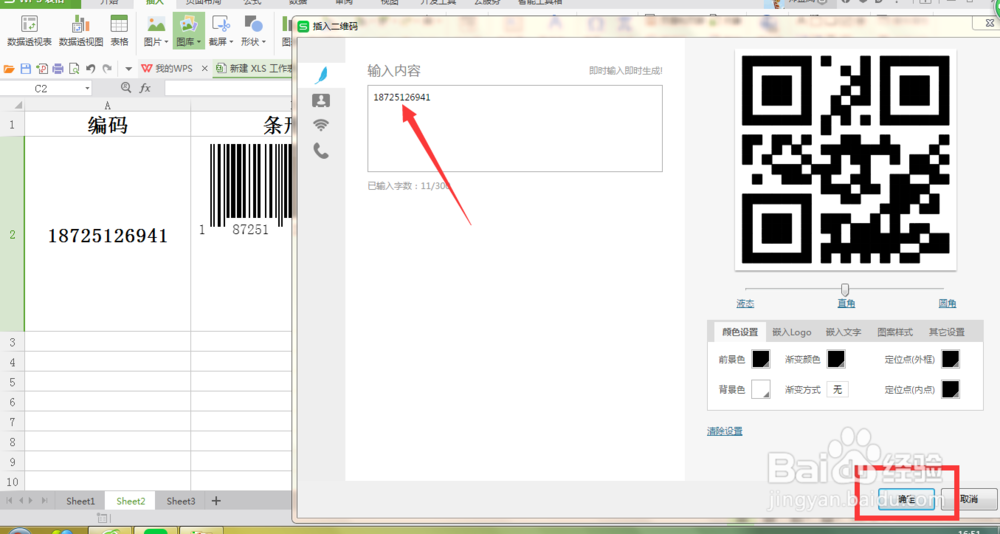Select row 2 header
Viewport: 1000px width, 534px height.
pyautogui.click(x=12, y=235)
